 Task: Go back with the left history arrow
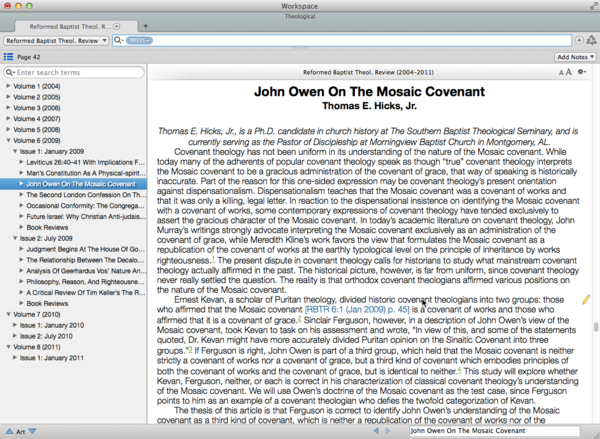pyautogui.click(x=376, y=431)
